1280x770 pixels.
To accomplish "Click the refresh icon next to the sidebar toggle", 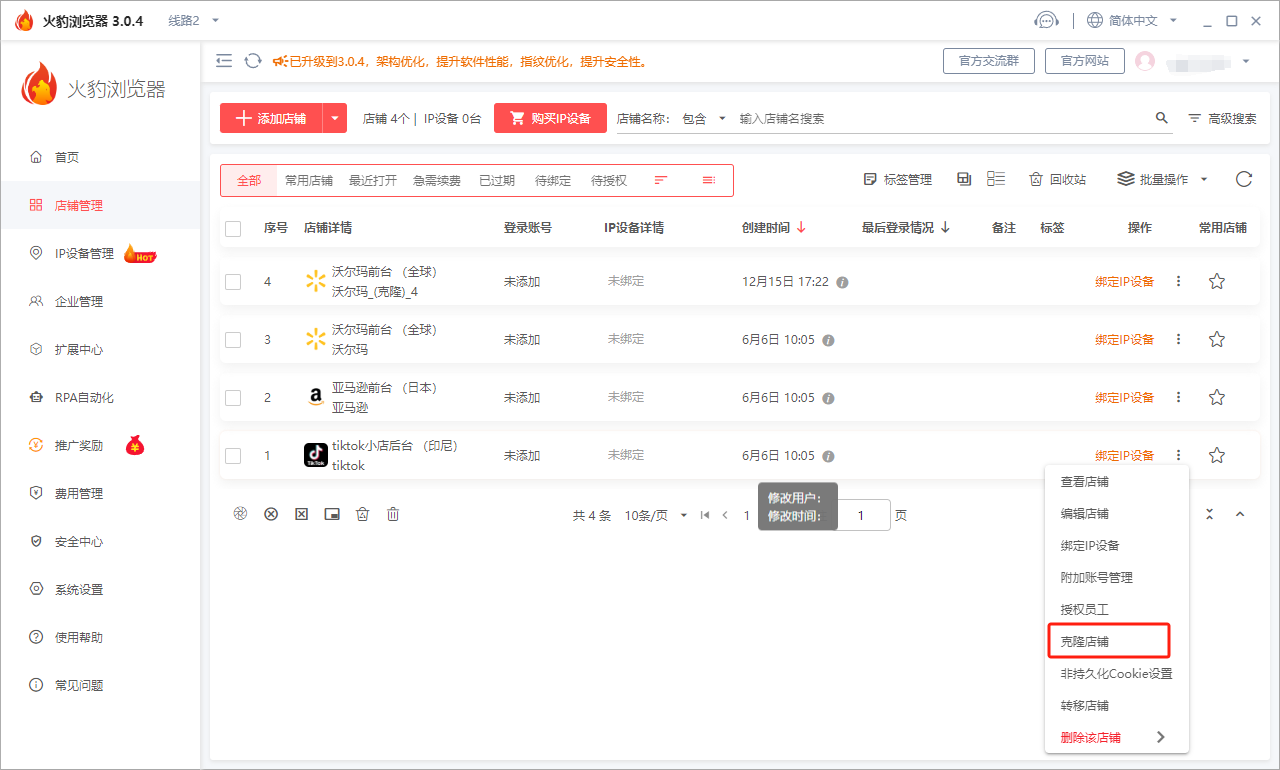I will point(253,61).
